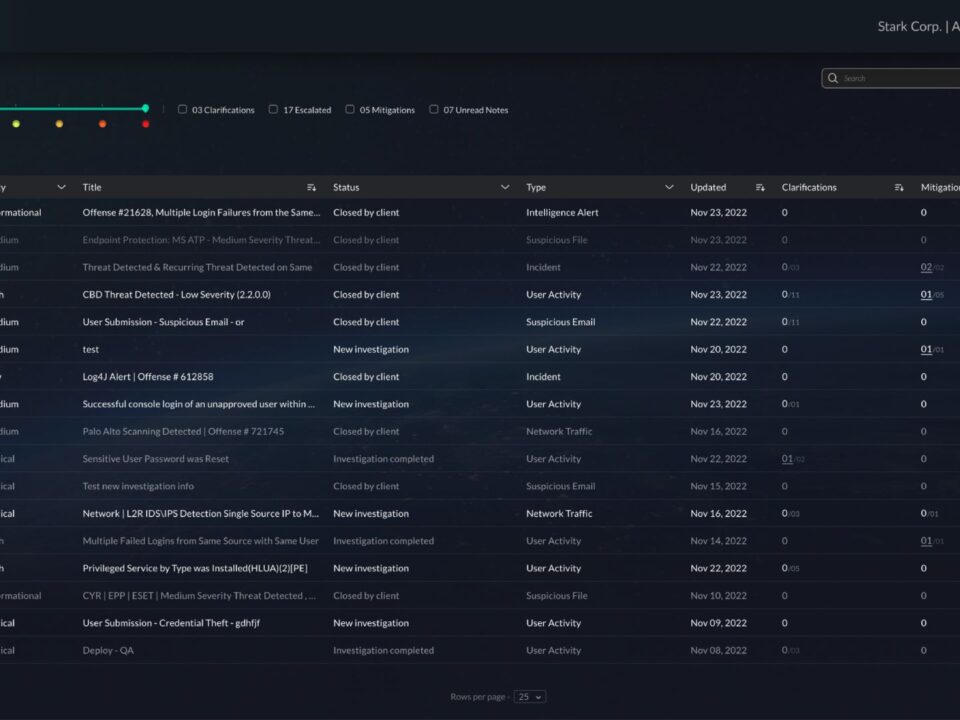Image resolution: width=960 pixels, height=720 pixels.
Task: Open CBD Threat Detected - Low Severity row
Action: coord(176,295)
